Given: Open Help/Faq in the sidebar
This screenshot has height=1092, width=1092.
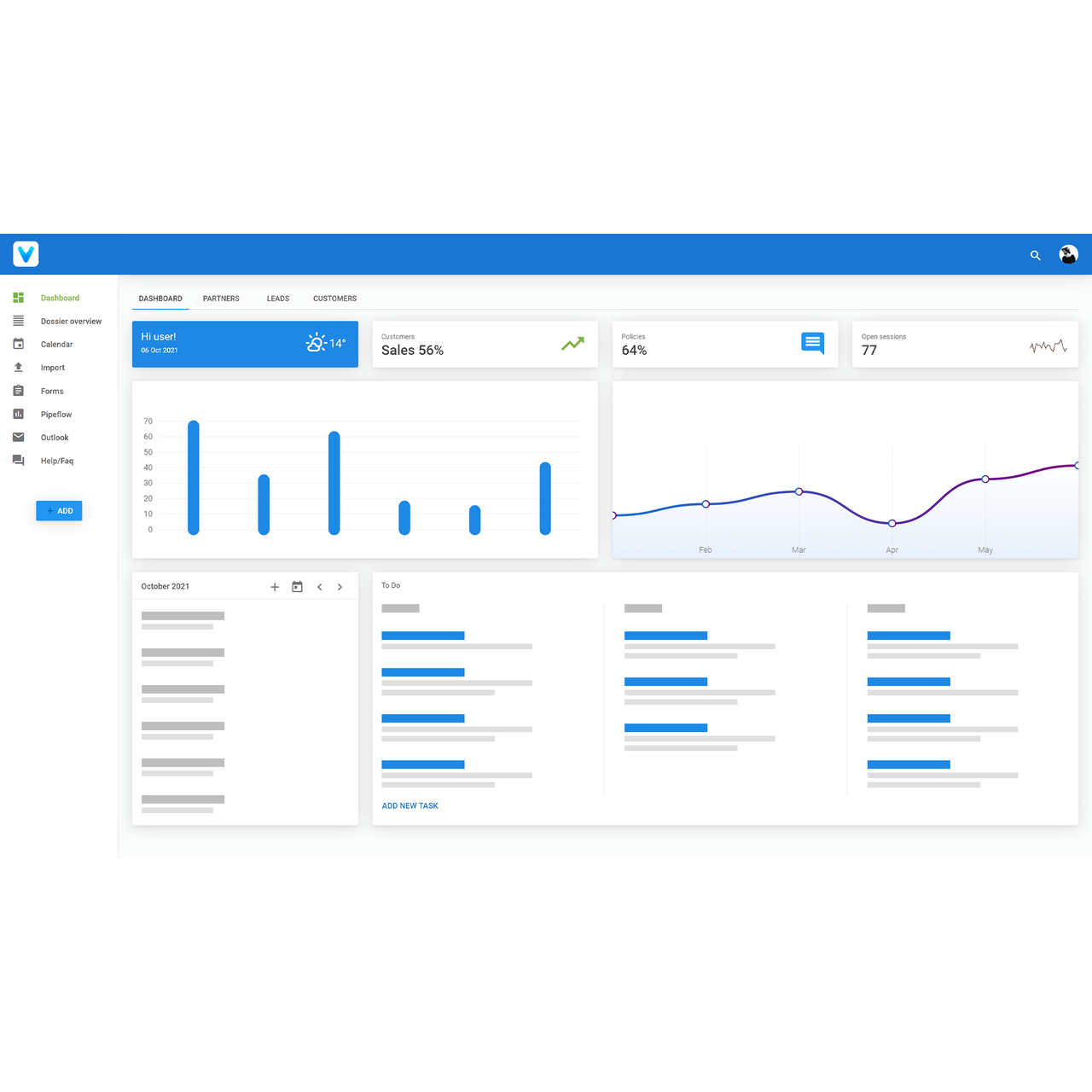Looking at the screenshot, I should 57,461.
